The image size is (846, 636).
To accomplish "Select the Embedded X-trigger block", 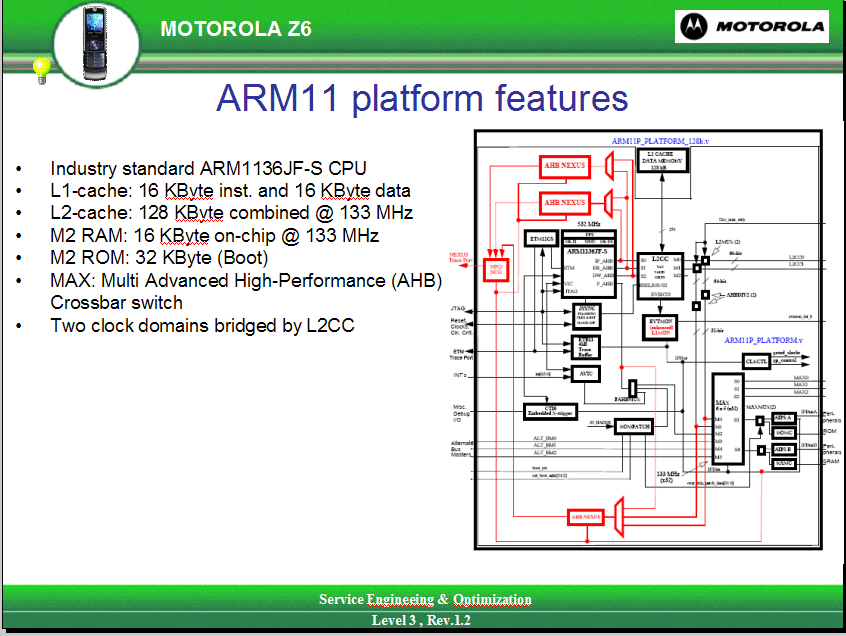I will pos(550,412).
